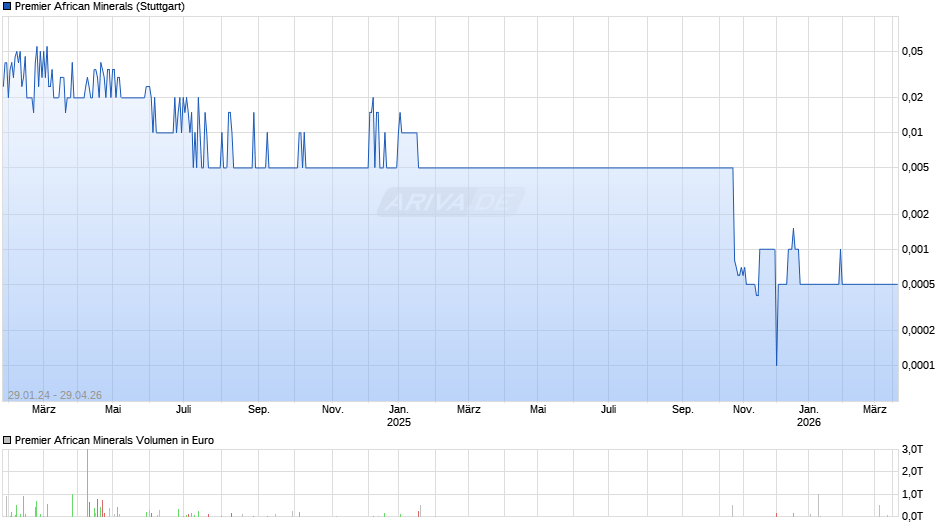This screenshot has width=940, height=526.
Task: Click the price axis label 0,002
Action: coord(915,214)
